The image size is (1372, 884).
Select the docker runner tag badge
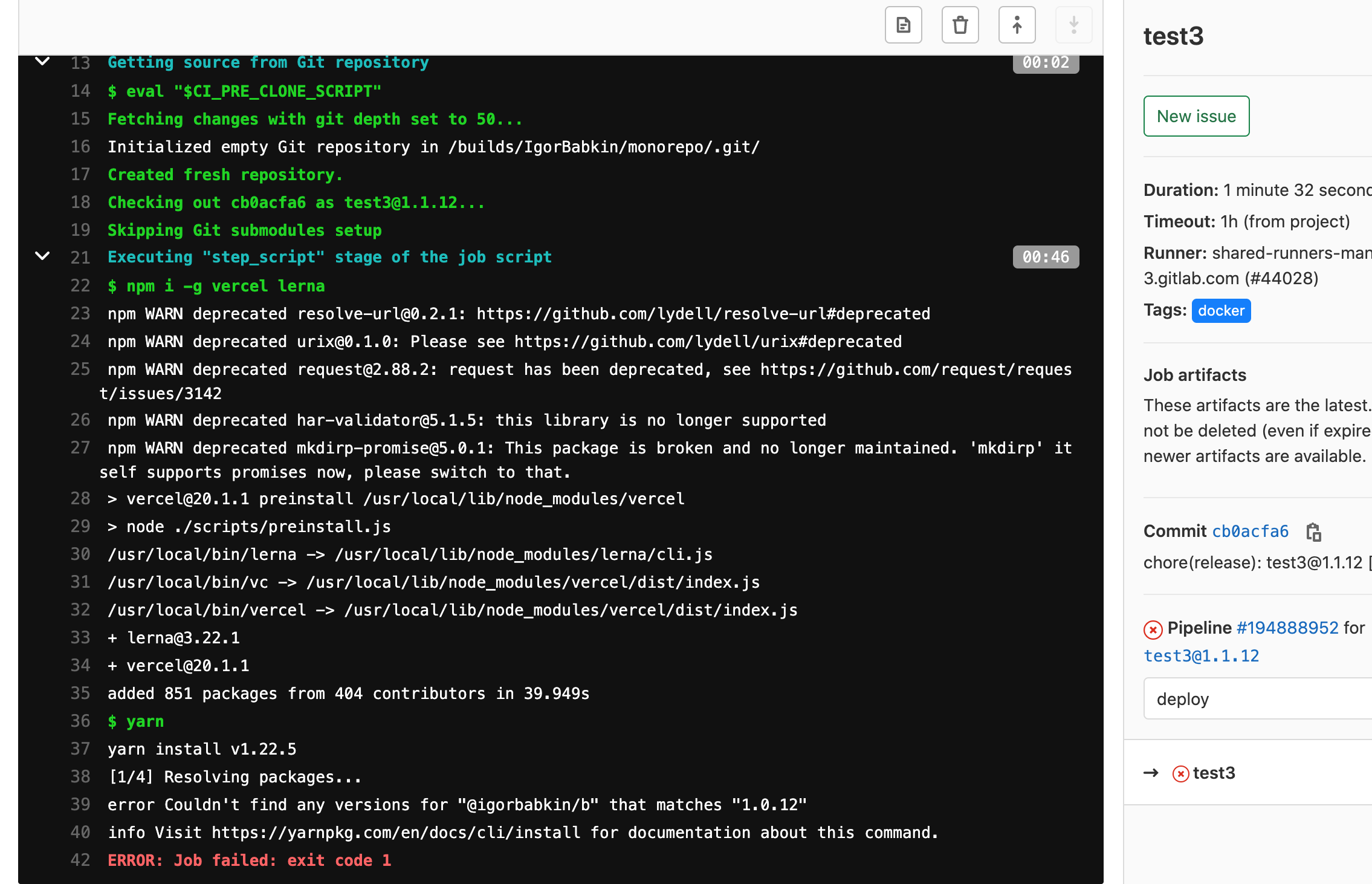[x=1221, y=310]
